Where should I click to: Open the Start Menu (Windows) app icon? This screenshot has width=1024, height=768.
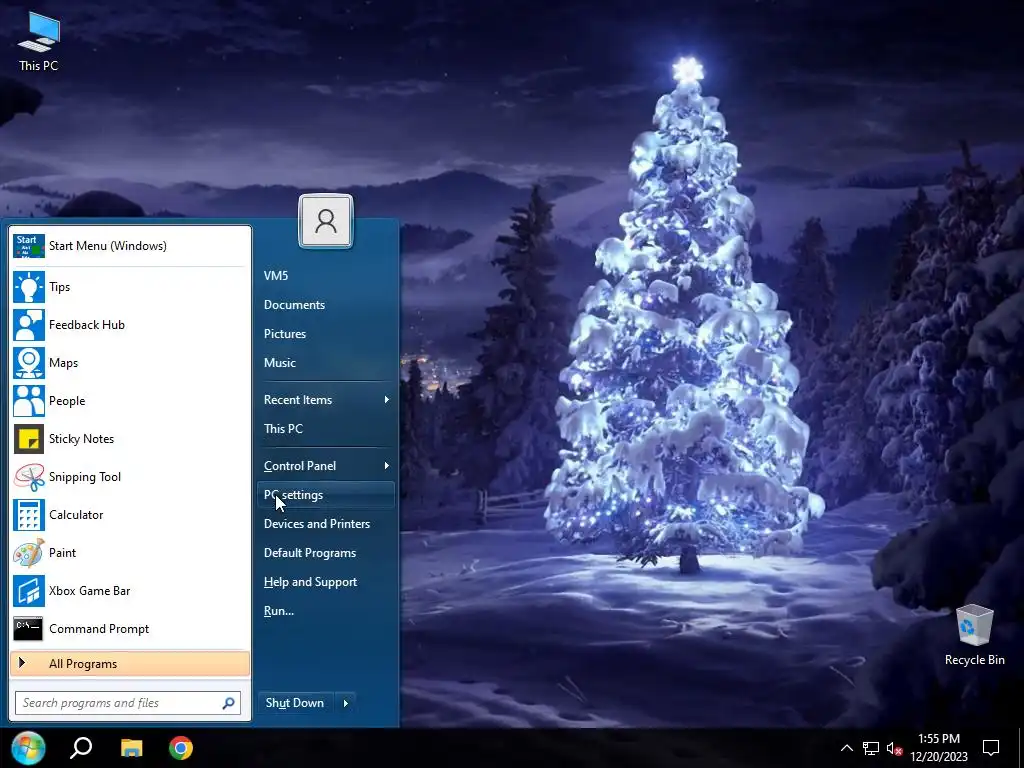[x=29, y=246]
